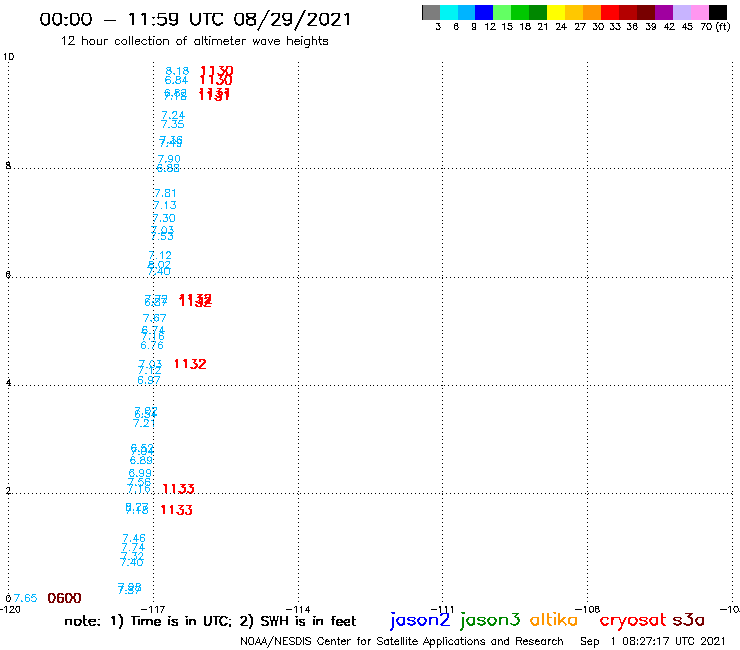Screen dimensions: 740x650
Task: Click wave height value 6.89
Action: 141,460
